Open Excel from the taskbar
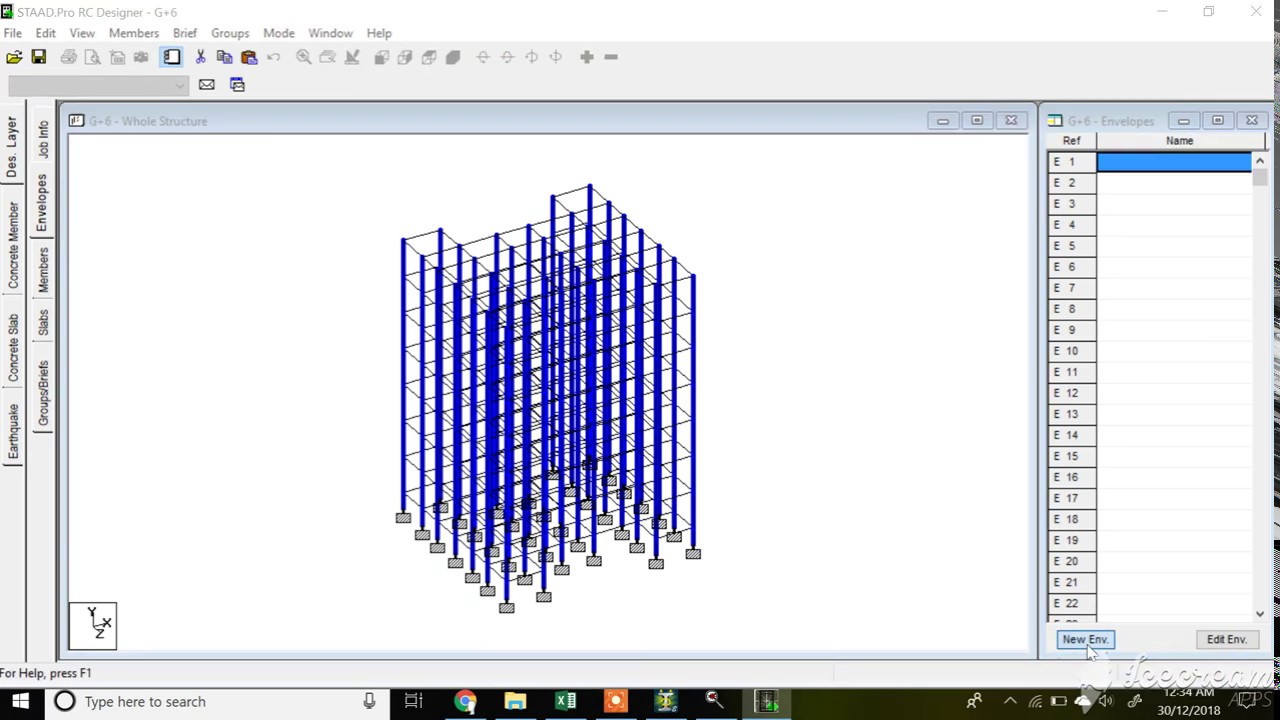Viewport: 1280px width, 720px height. 565,701
